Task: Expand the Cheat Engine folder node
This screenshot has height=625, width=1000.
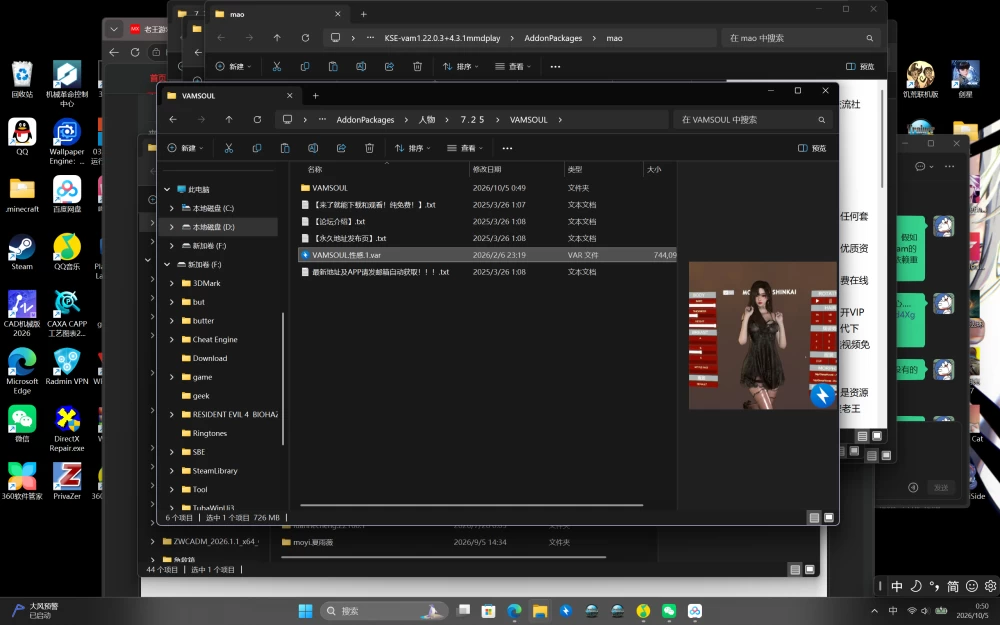Action: pos(172,339)
